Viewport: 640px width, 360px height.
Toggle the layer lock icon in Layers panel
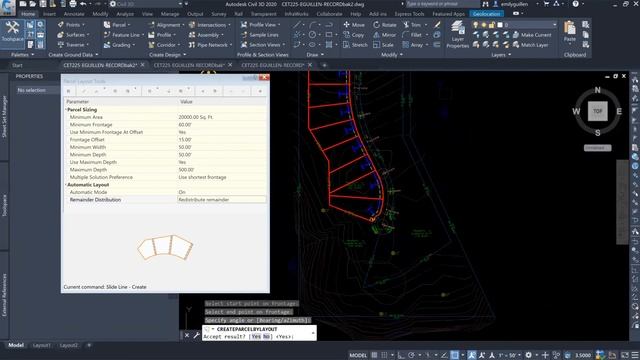click(x=492, y=25)
